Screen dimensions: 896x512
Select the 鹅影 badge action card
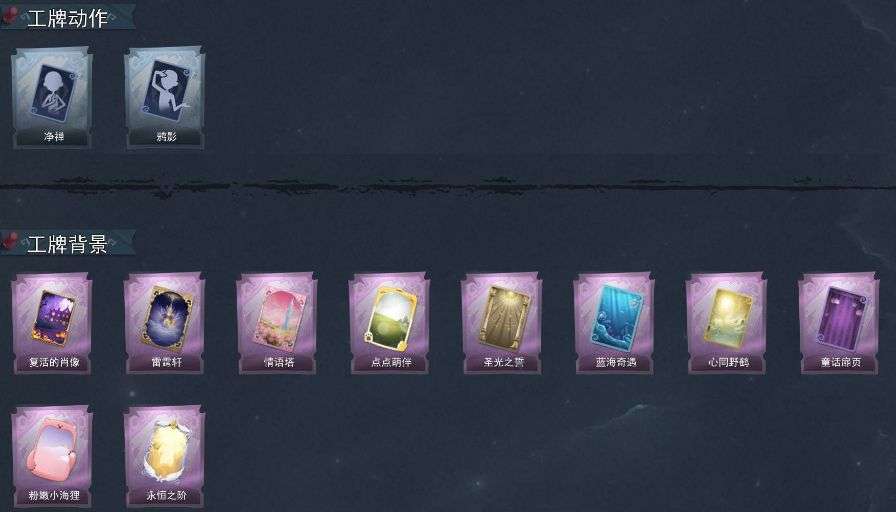click(165, 98)
